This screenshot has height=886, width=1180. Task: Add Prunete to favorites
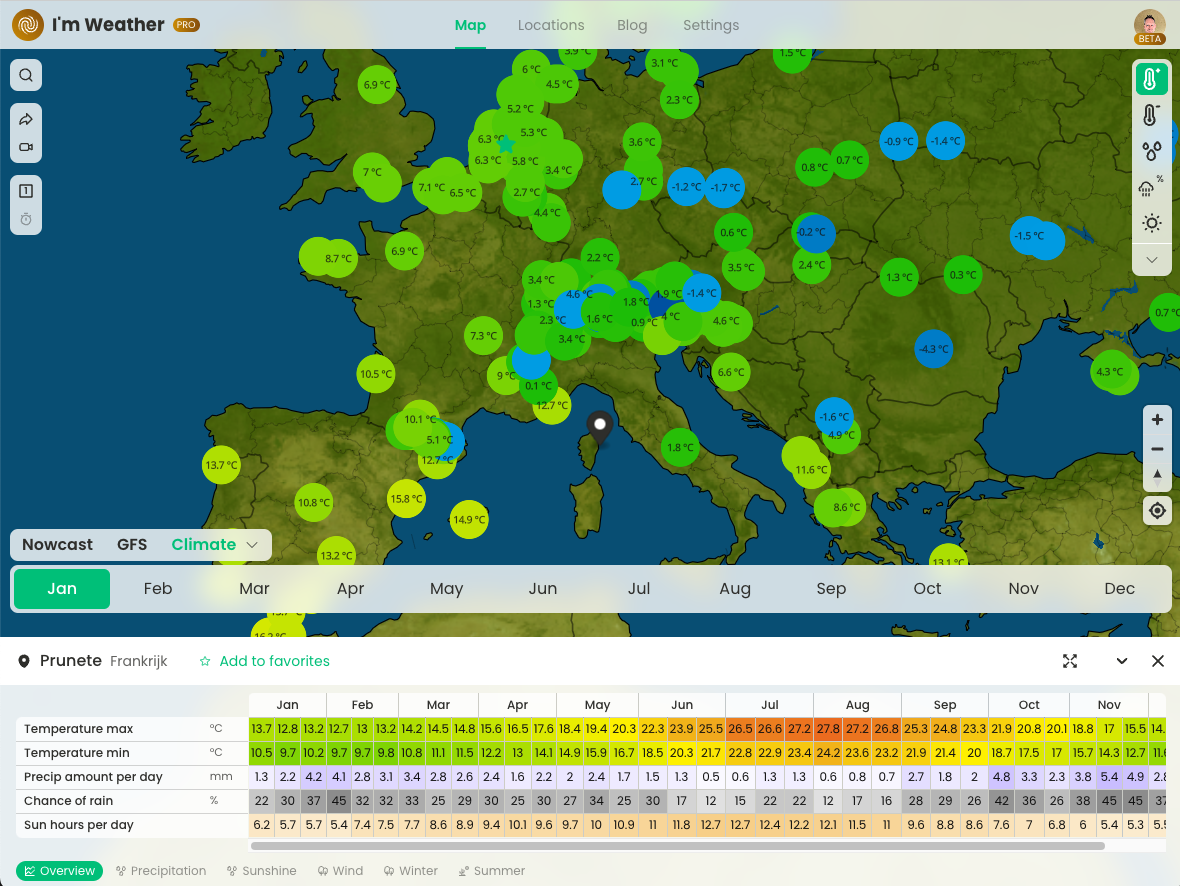(264, 661)
